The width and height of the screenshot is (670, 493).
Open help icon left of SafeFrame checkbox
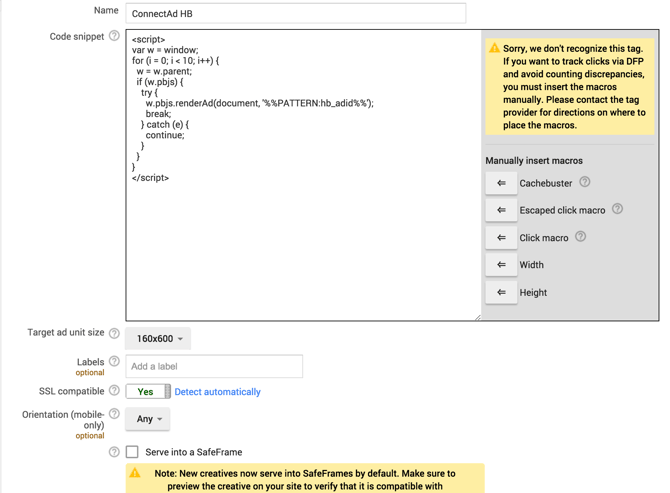114,452
